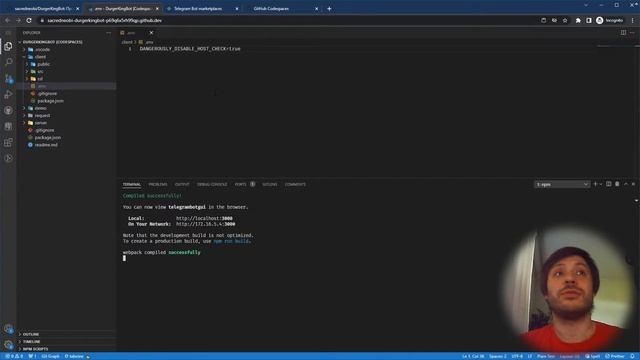Select the DEBUG CONSOLE panel tab
Image resolution: width=640 pixels, height=360 pixels.
[x=212, y=184]
